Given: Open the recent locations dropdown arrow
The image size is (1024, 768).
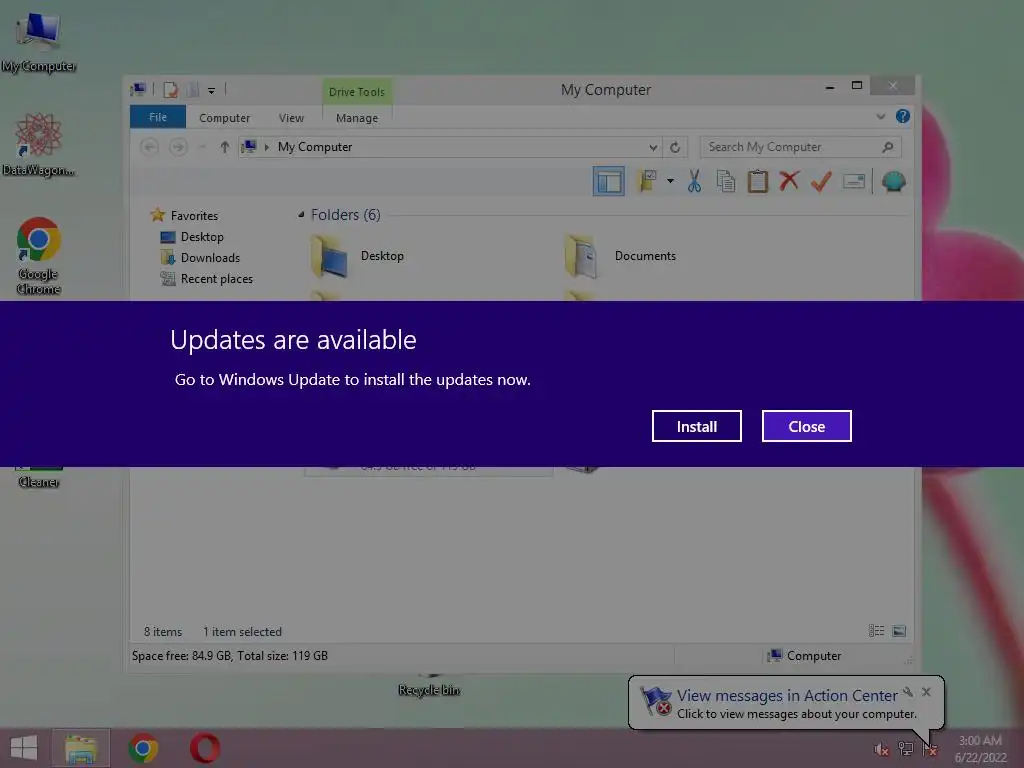Looking at the screenshot, I should pos(202,147).
